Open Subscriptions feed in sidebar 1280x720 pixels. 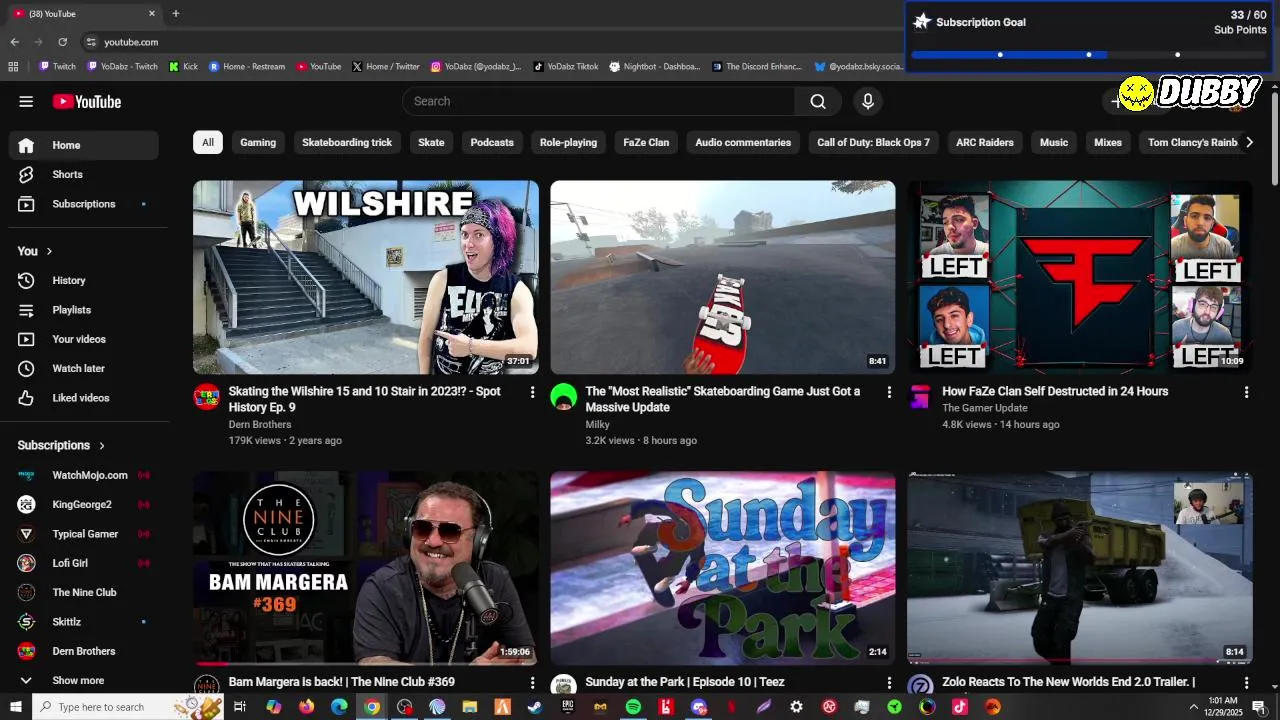pyautogui.click(x=84, y=204)
